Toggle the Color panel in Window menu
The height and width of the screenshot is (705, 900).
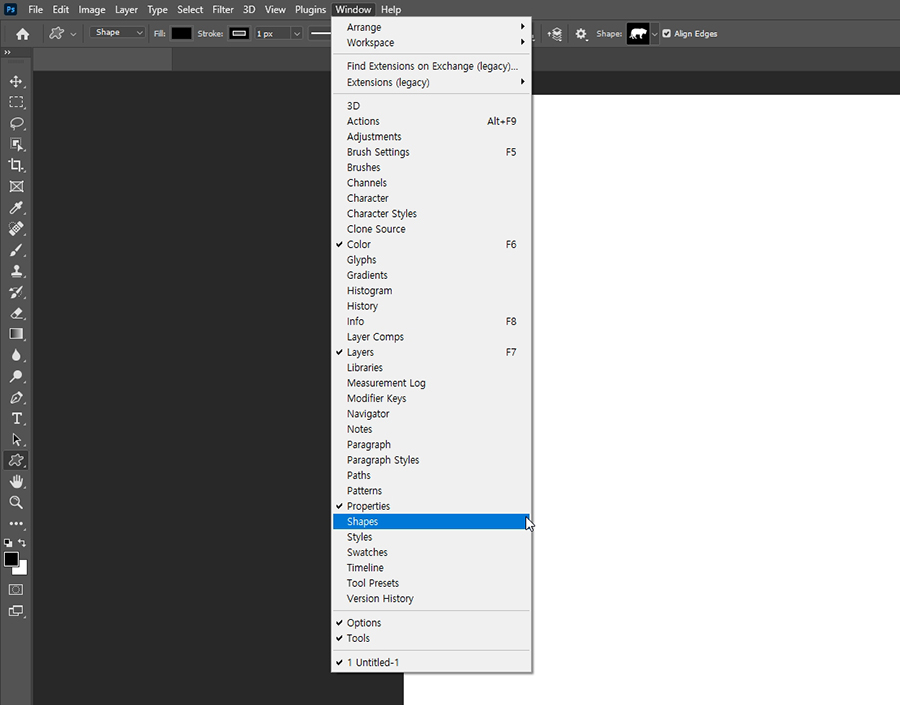click(431, 245)
